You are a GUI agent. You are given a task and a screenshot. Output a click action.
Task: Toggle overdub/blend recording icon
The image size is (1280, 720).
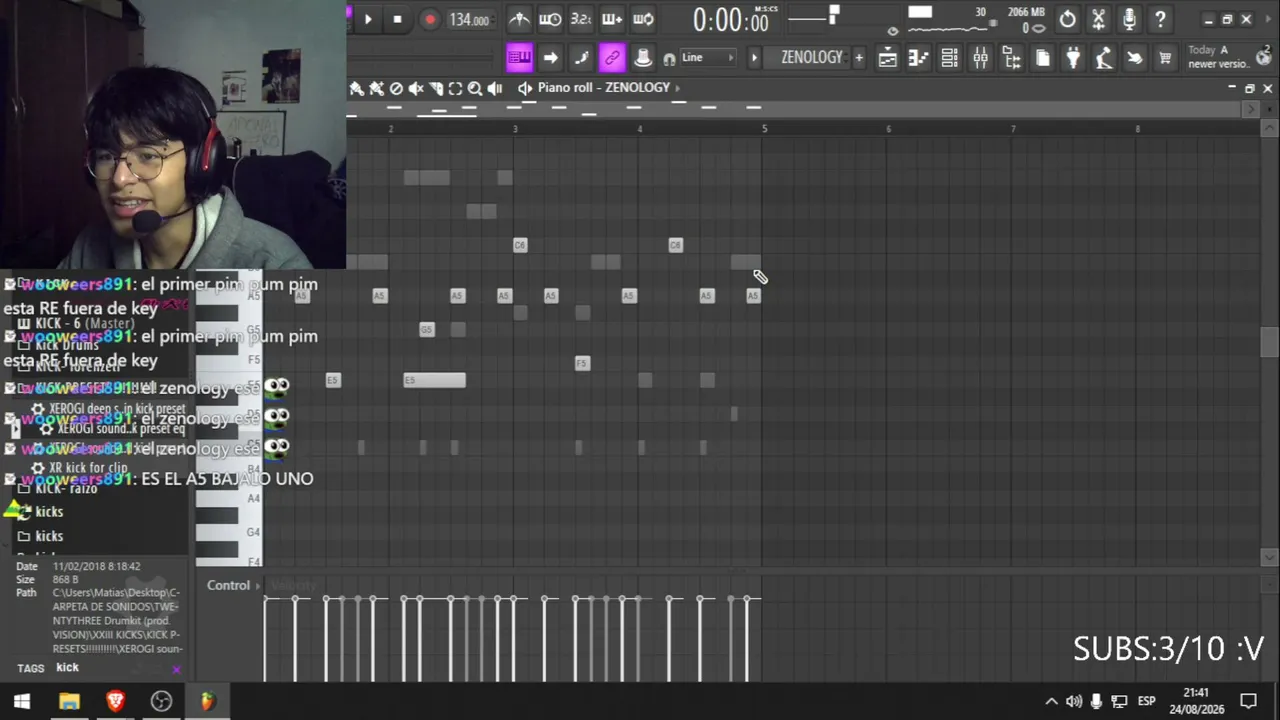612,19
